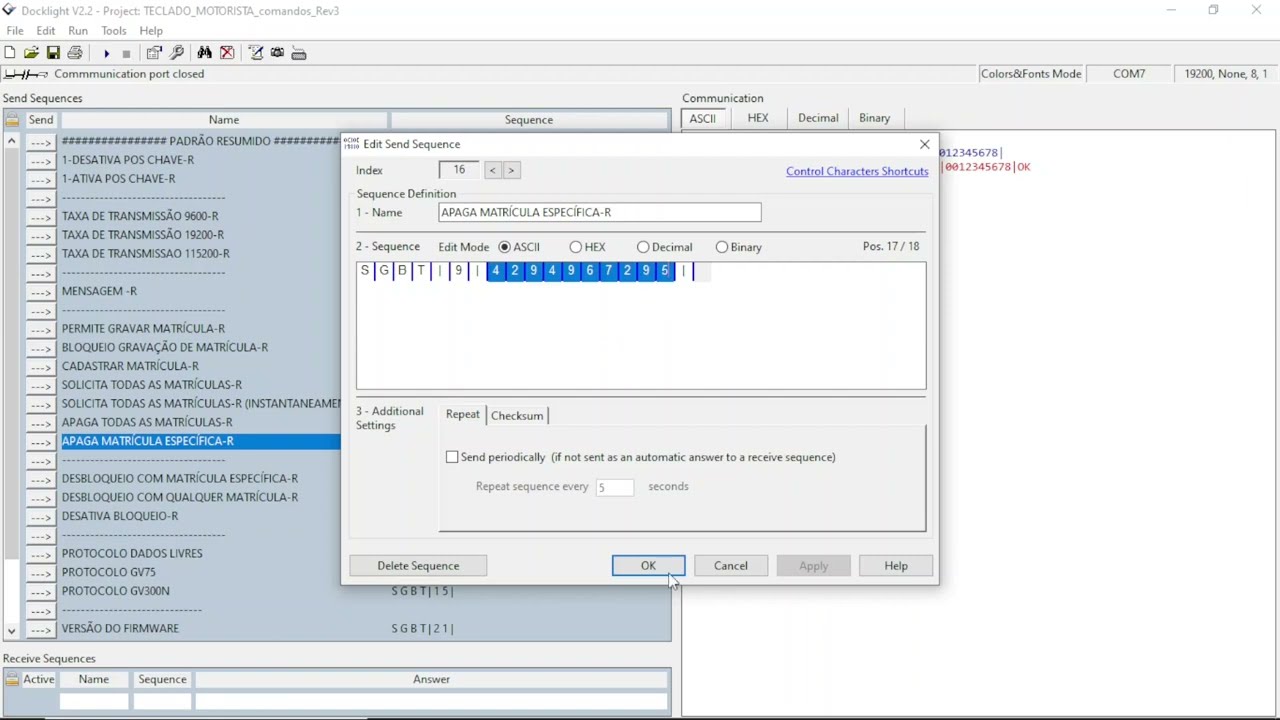The height and width of the screenshot is (720, 1280).
Task: Click the lock icon in the Receive Sequences header
Action: (12, 680)
